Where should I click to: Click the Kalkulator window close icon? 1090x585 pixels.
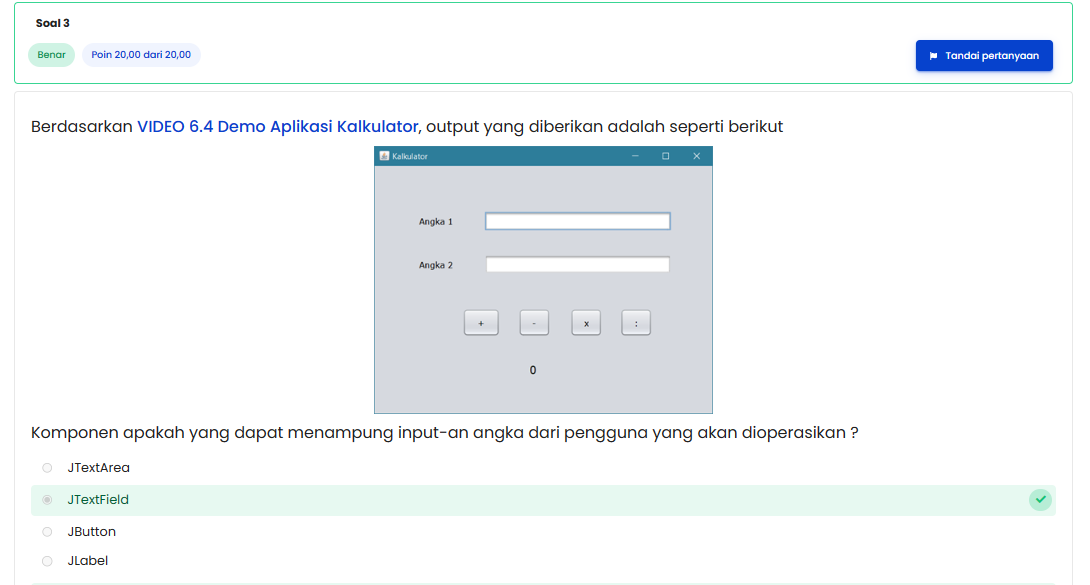[x=697, y=156]
